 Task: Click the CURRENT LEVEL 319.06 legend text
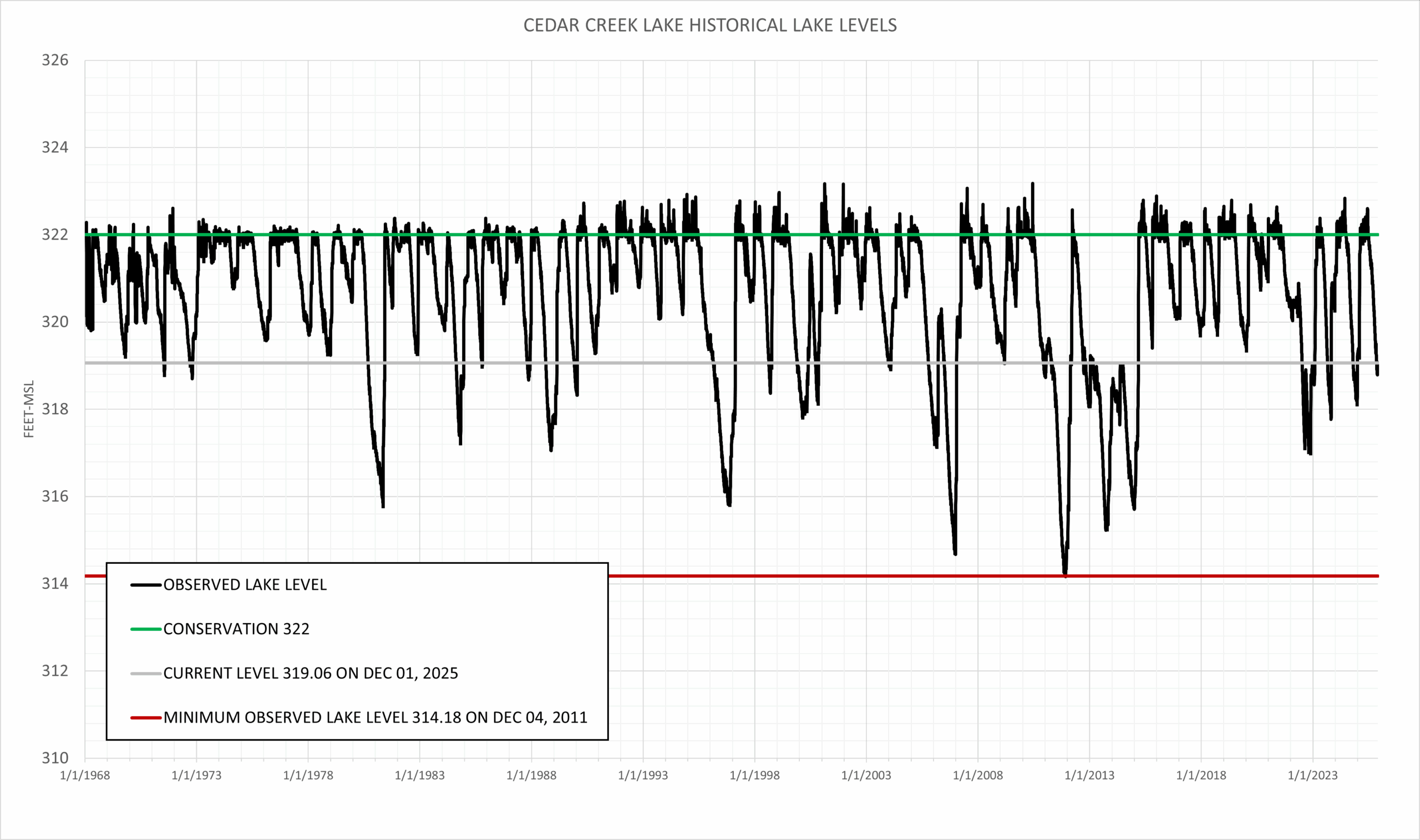tap(310, 674)
